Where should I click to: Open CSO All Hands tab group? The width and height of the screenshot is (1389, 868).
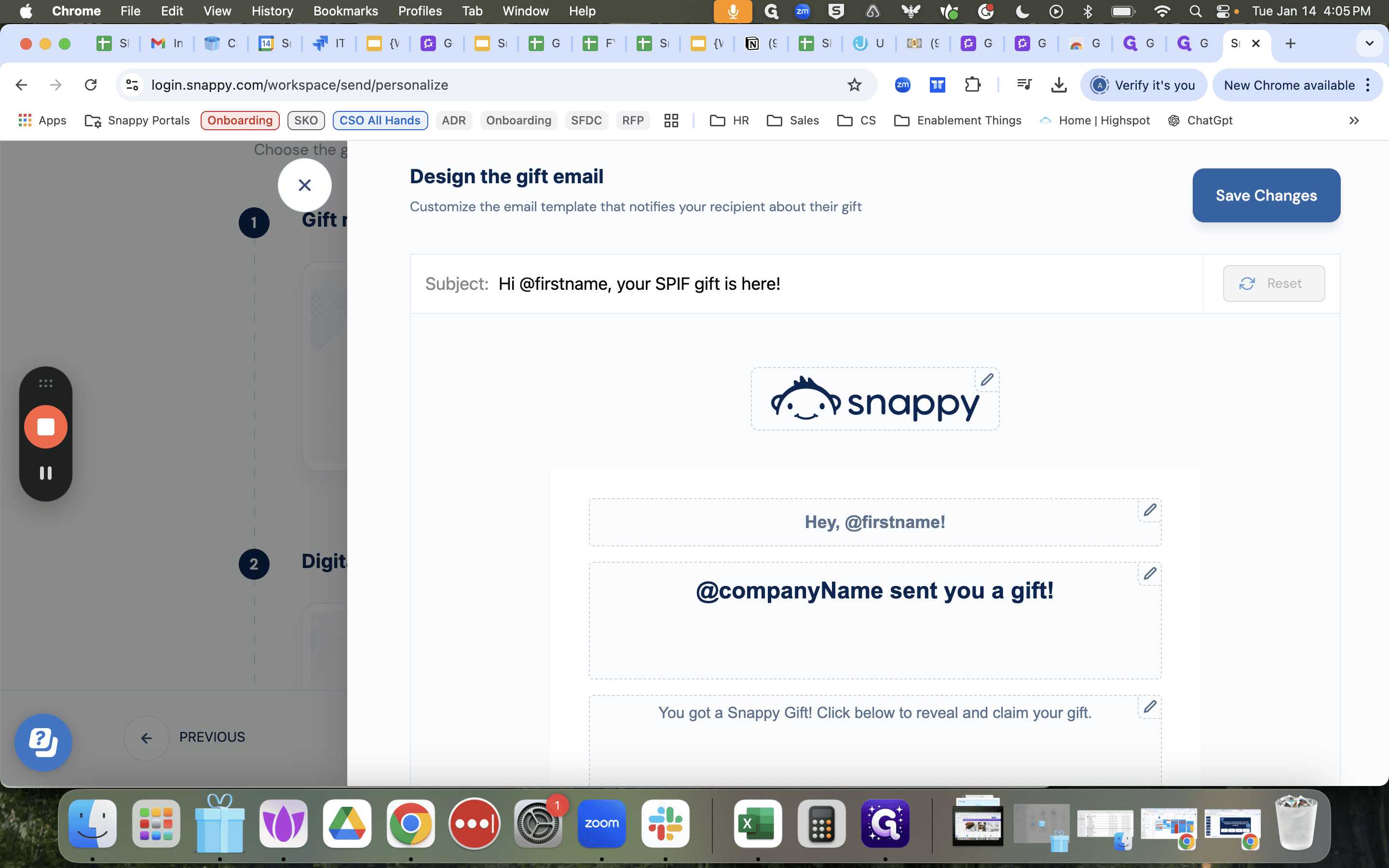click(380, 121)
